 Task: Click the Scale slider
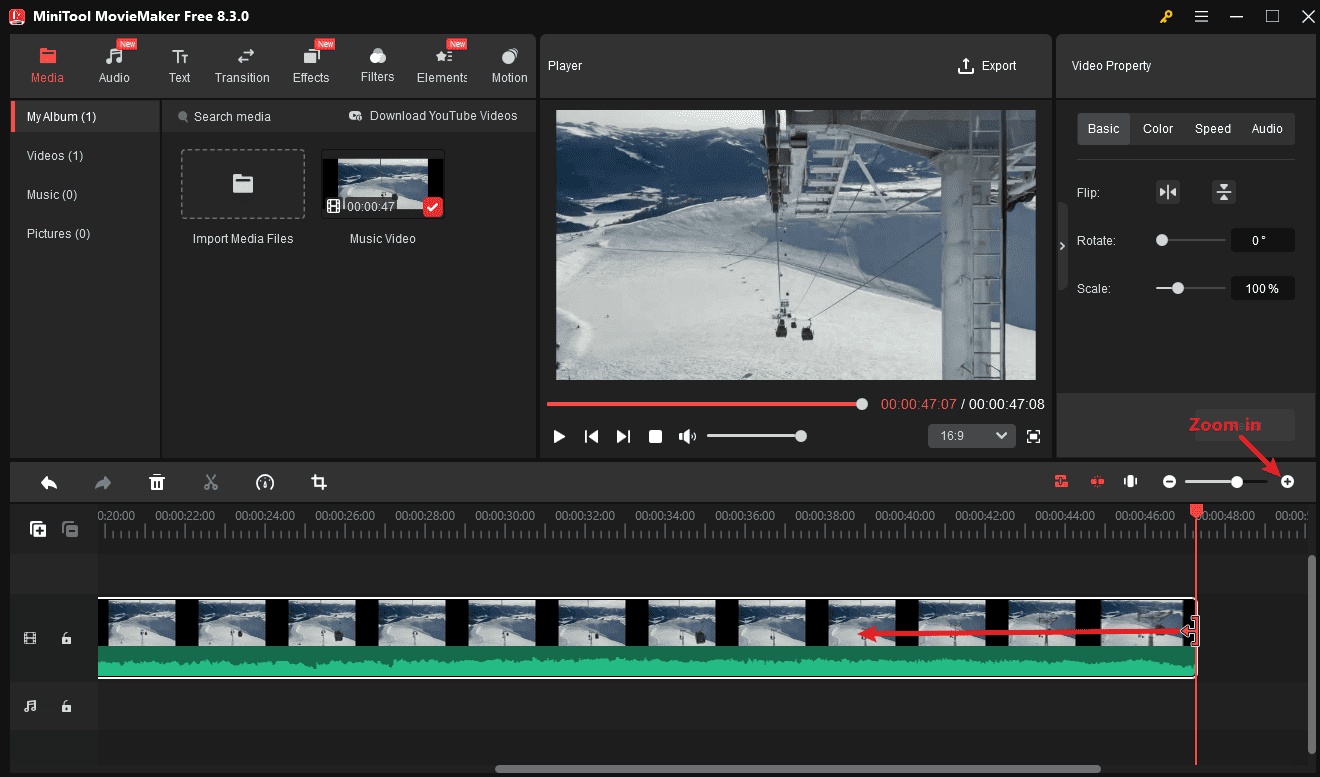(x=1190, y=288)
